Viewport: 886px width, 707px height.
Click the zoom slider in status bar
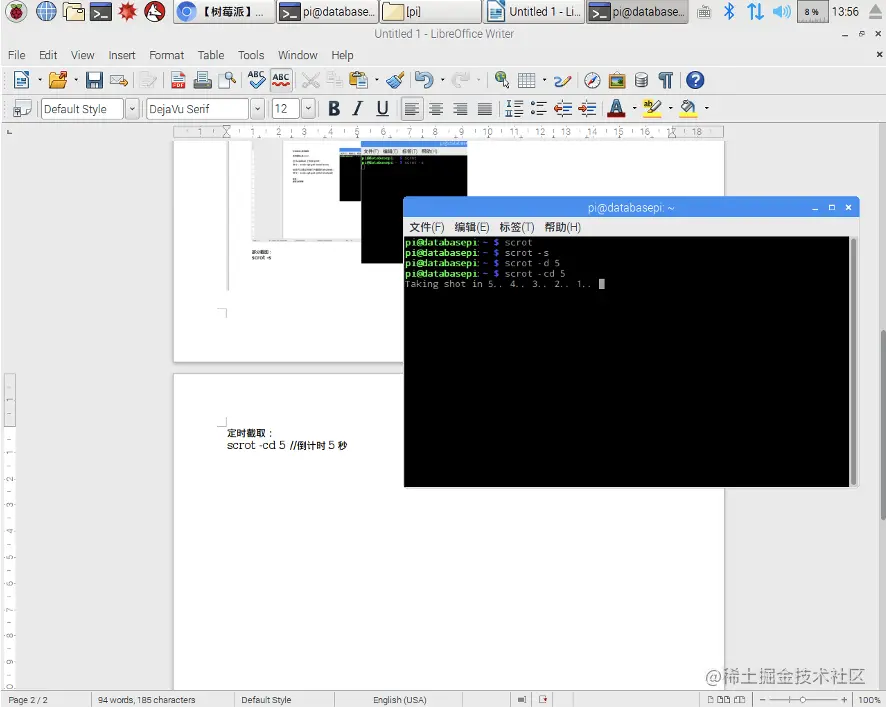802,700
